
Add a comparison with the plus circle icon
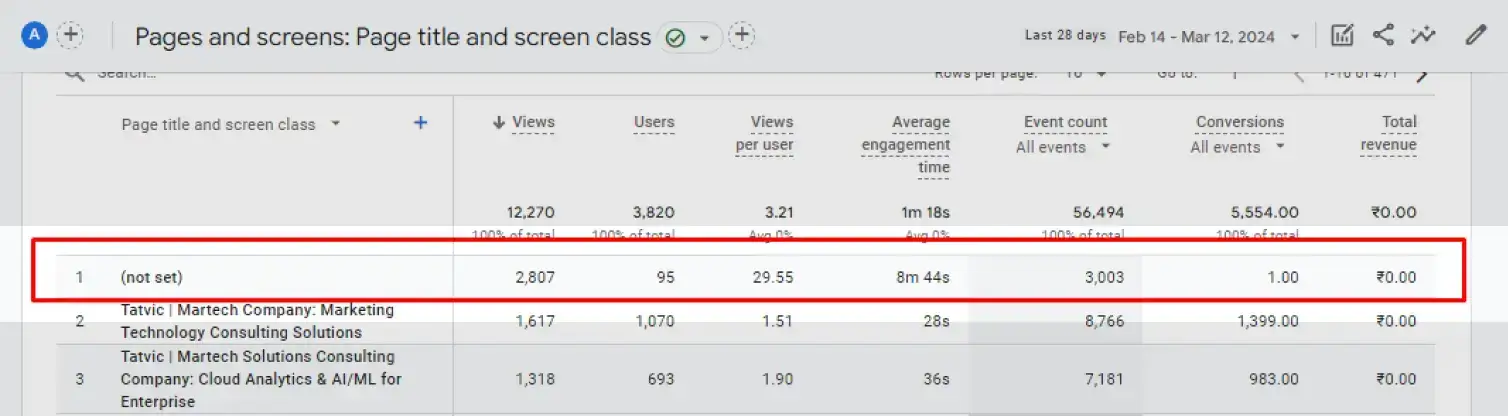[x=70, y=36]
